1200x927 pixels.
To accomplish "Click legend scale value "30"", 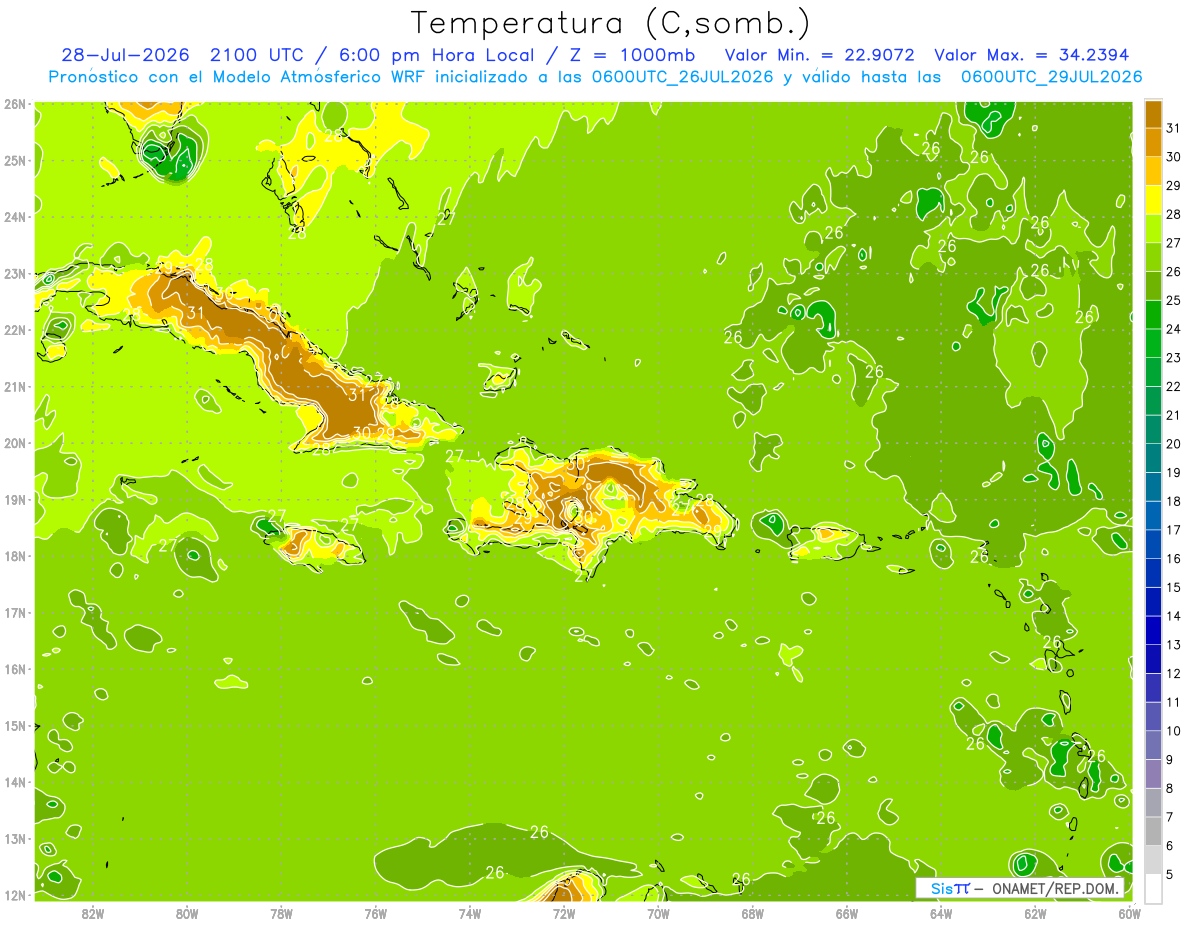I will tap(1174, 157).
